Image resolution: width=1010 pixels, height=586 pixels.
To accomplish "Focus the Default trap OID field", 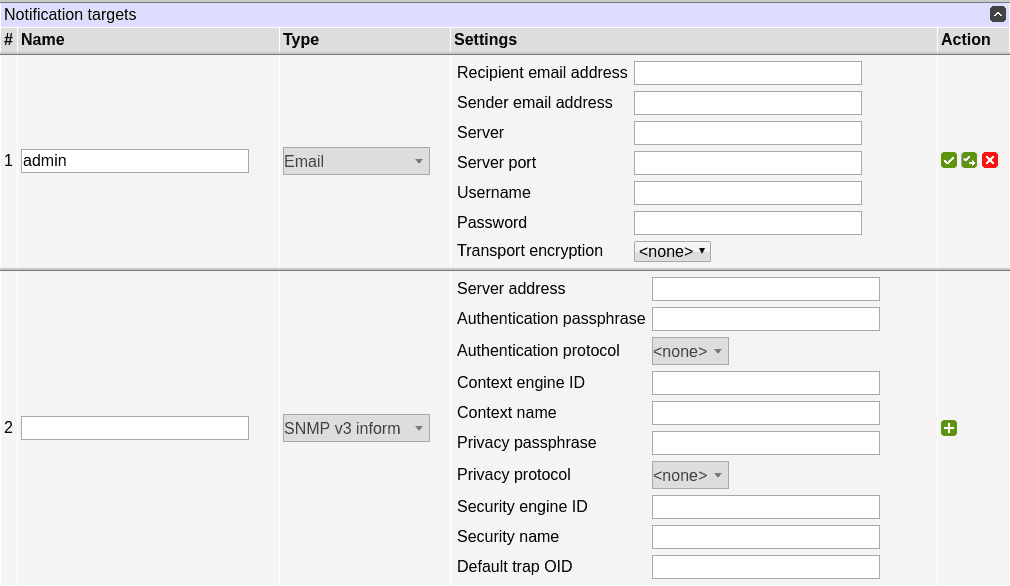I will click(765, 567).
